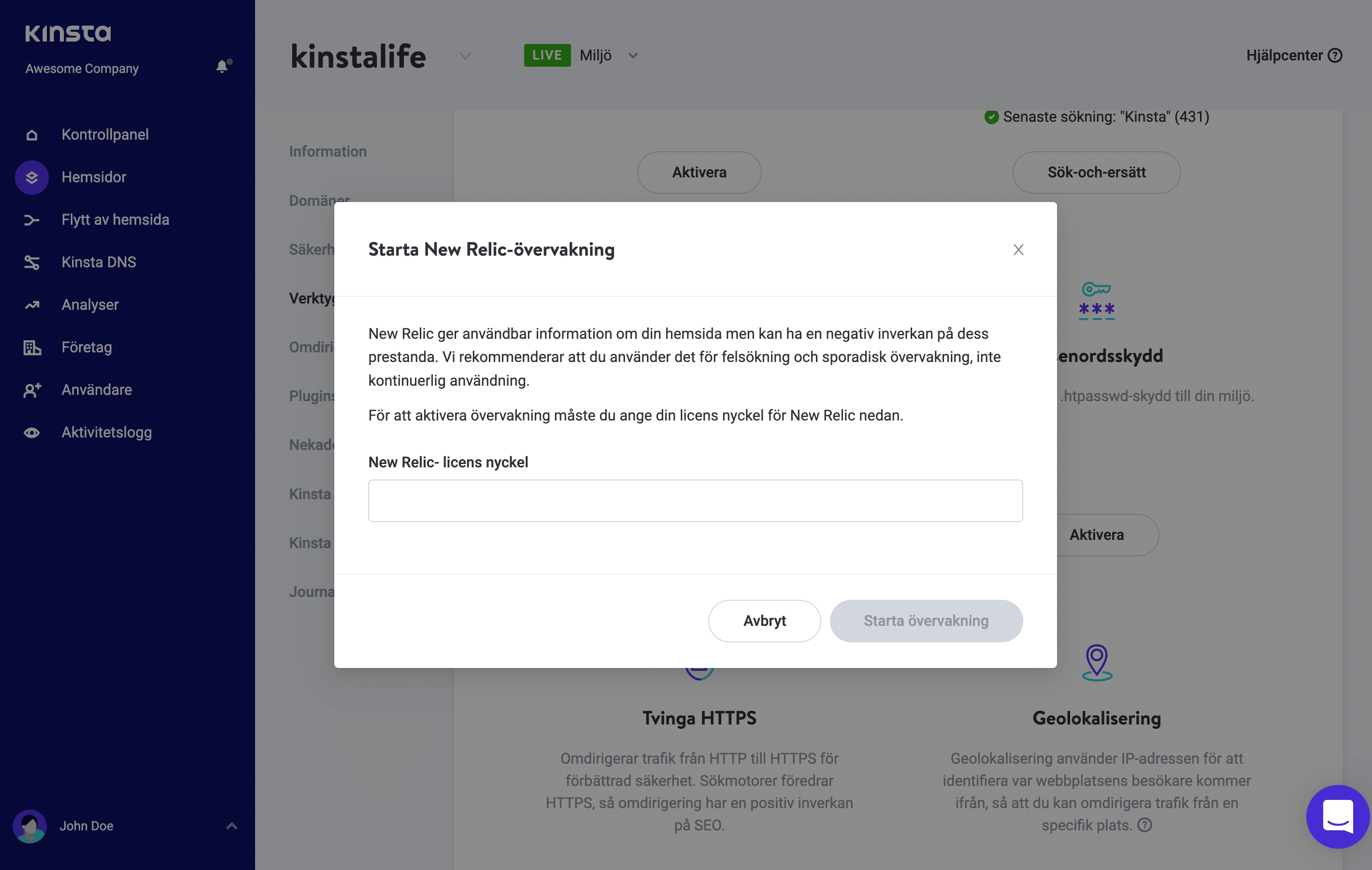Click John Doe's avatar
This screenshot has height=870, width=1372.
coord(29,826)
